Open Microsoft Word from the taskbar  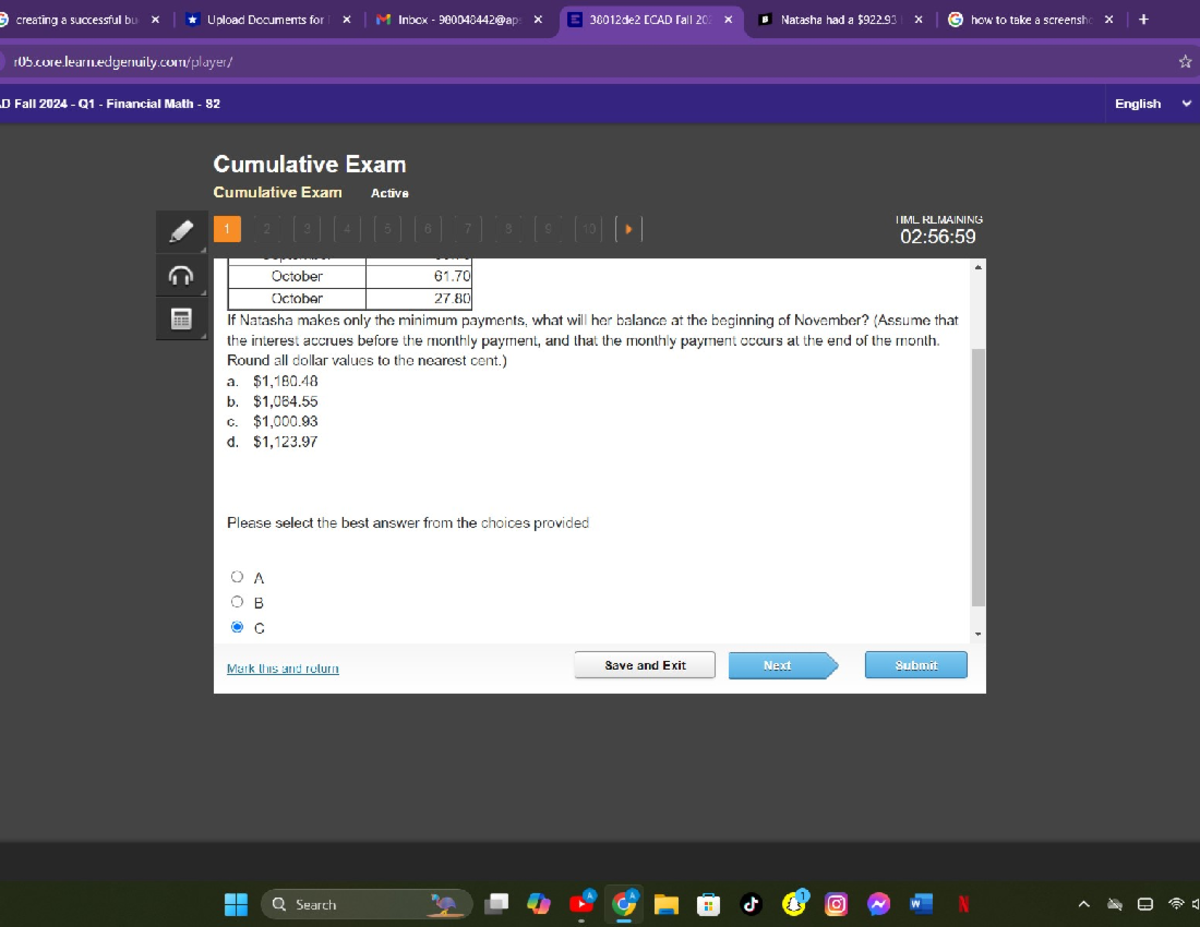(x=921, y=904)
